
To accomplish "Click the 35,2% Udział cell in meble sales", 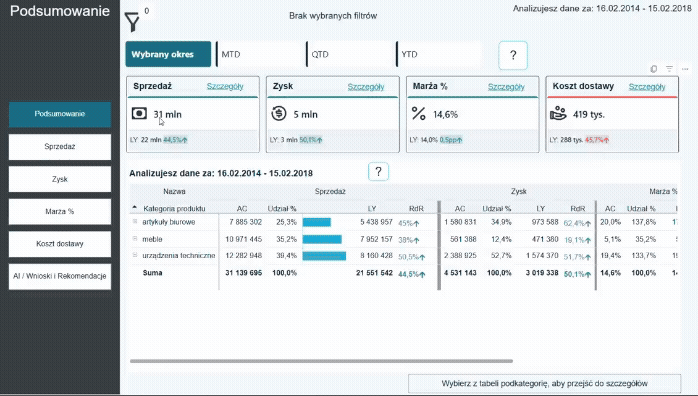I will [x=286, y=239].
